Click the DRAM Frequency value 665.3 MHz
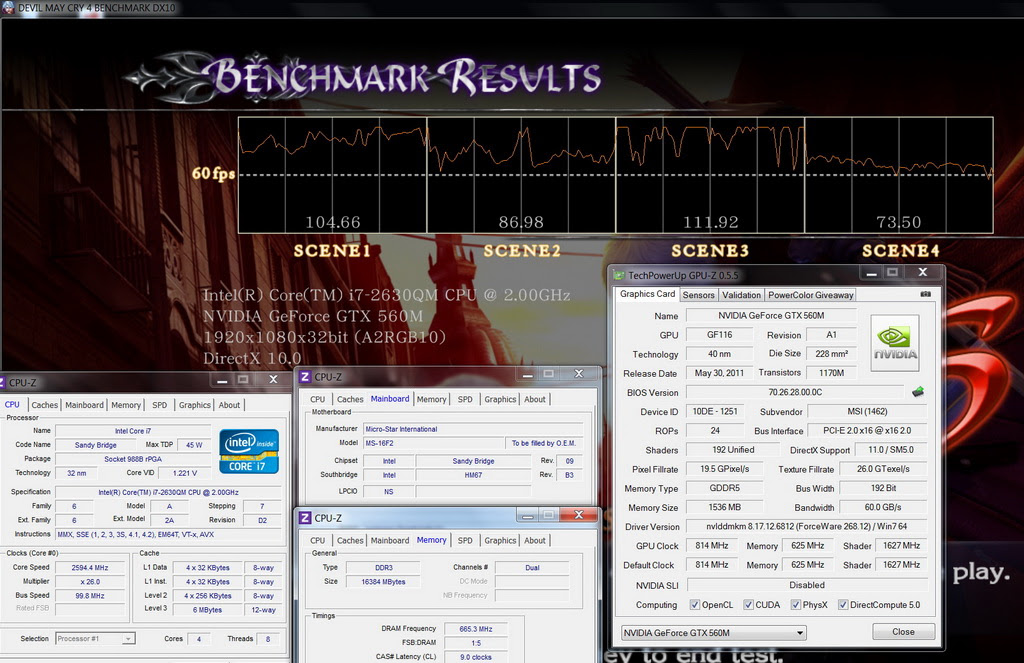 (x=475, y=628)
